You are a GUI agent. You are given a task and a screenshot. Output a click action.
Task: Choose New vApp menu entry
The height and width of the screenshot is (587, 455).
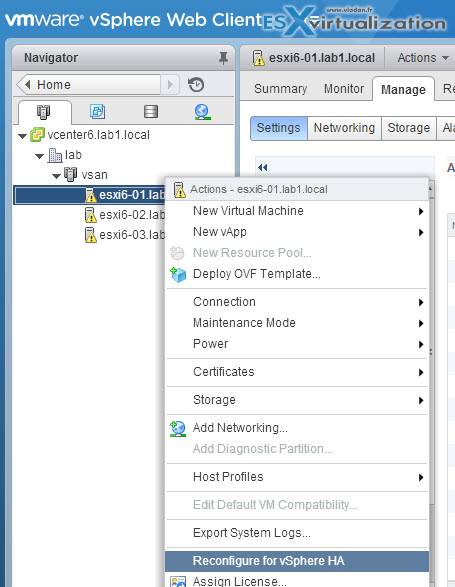(x=297, y=232)
